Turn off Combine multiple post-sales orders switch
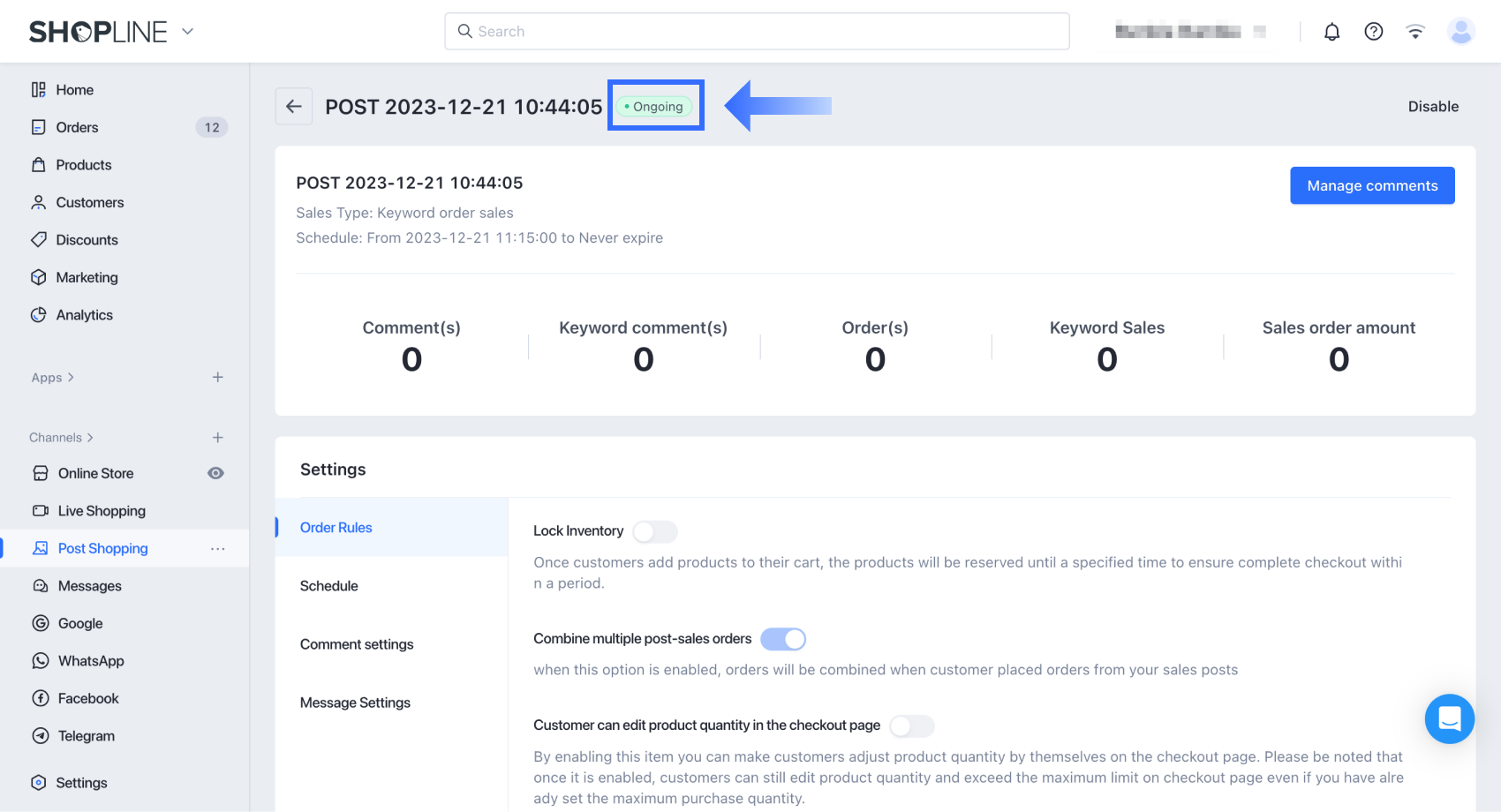The height and width of the screenshot is (812, 1501). (783, 639)
